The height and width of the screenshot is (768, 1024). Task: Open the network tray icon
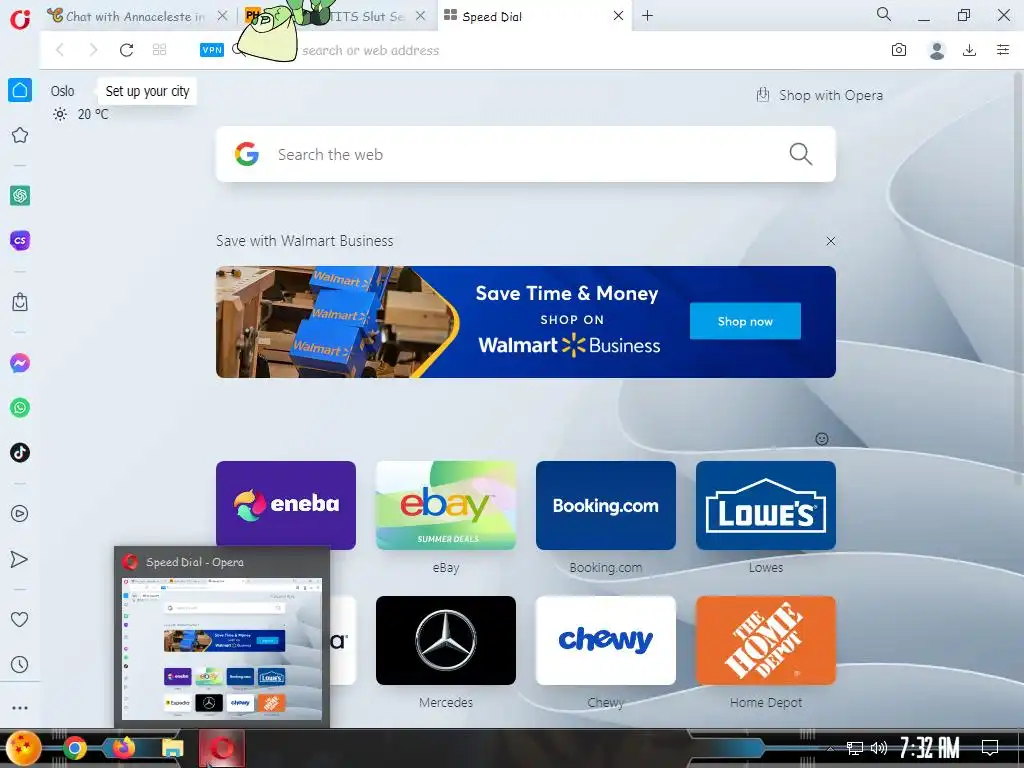855,748
